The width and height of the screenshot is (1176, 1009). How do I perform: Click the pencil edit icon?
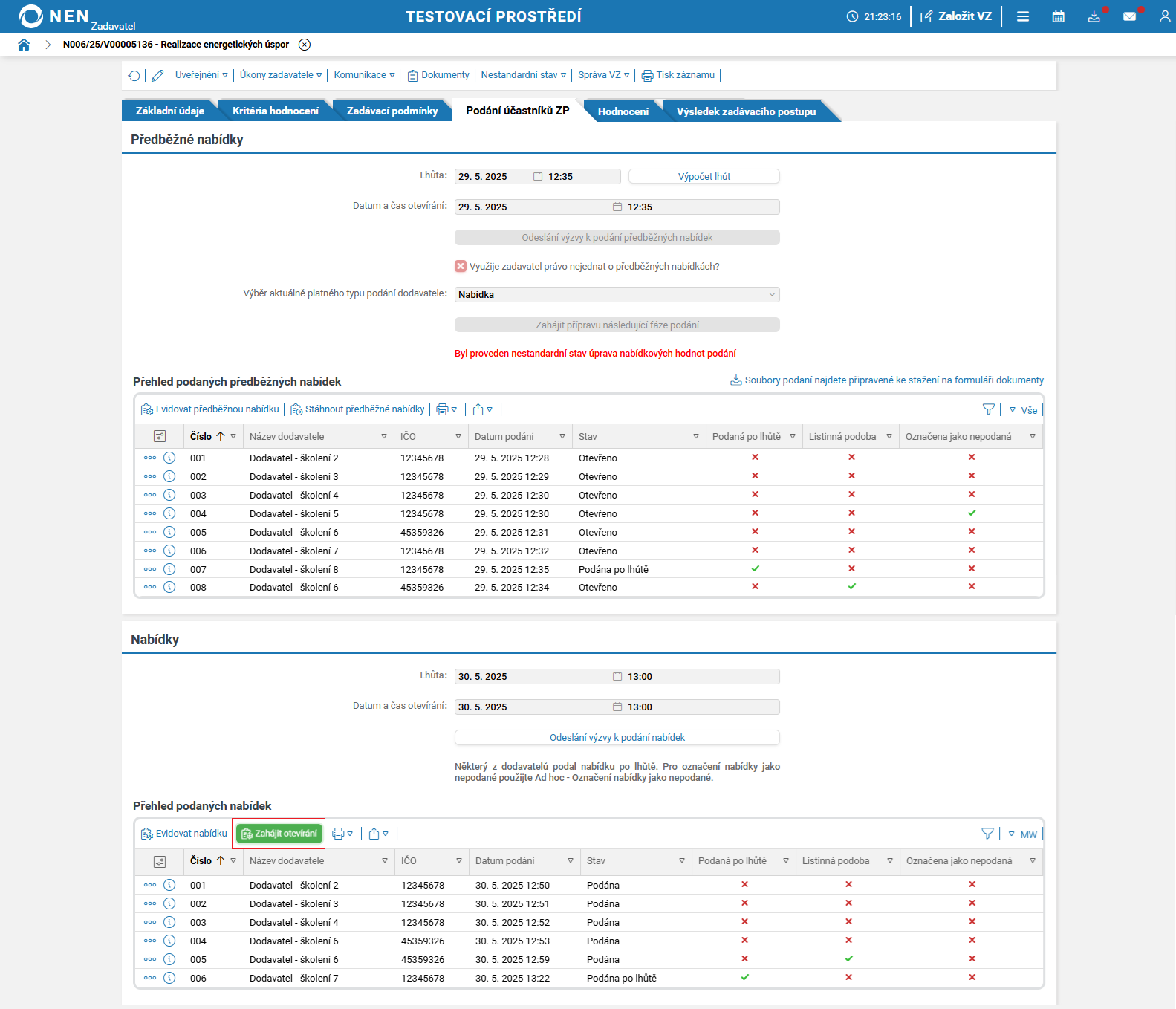[x=157, y=76]
